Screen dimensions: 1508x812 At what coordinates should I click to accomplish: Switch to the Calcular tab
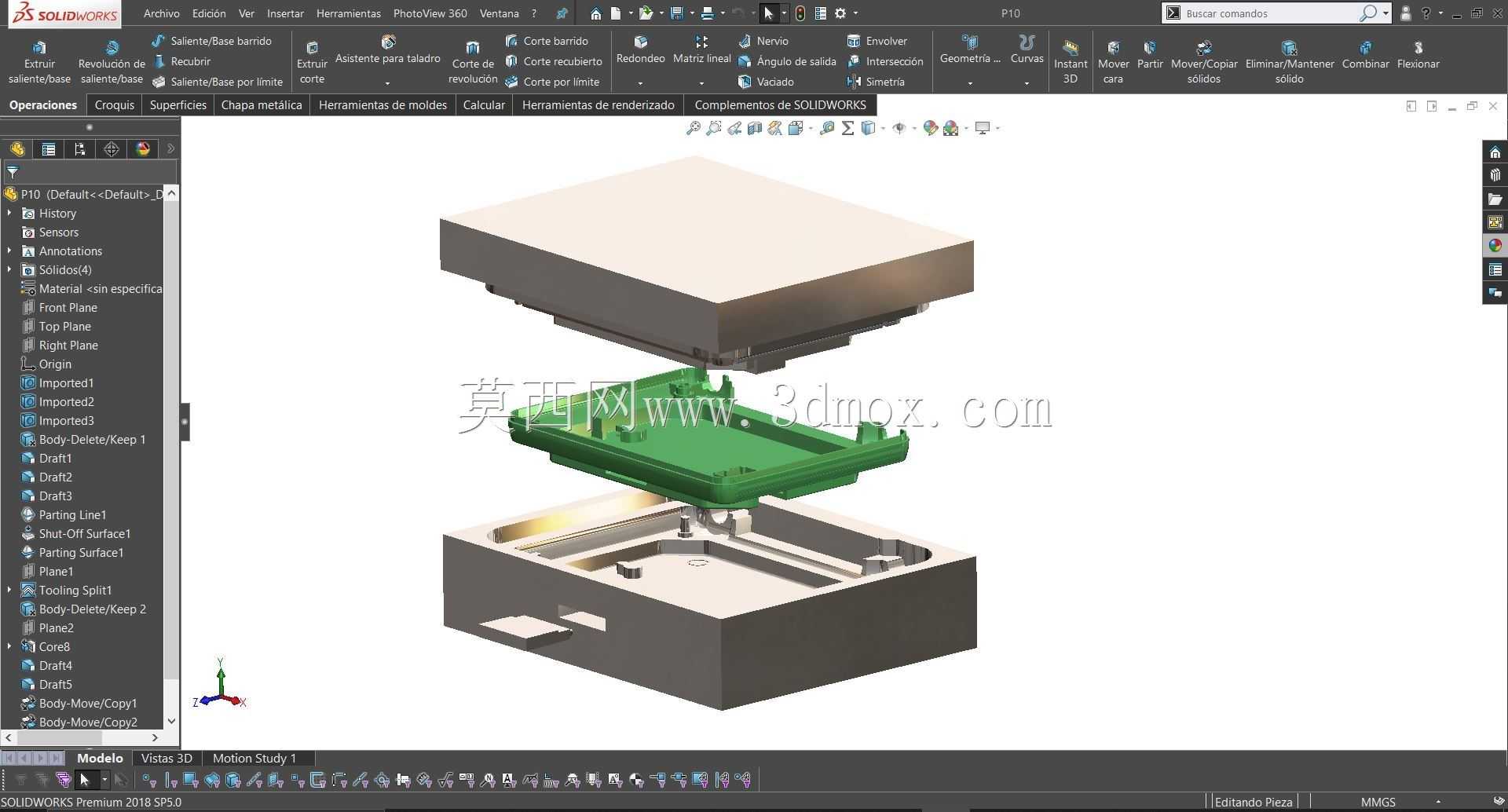(x=484, y=104)
